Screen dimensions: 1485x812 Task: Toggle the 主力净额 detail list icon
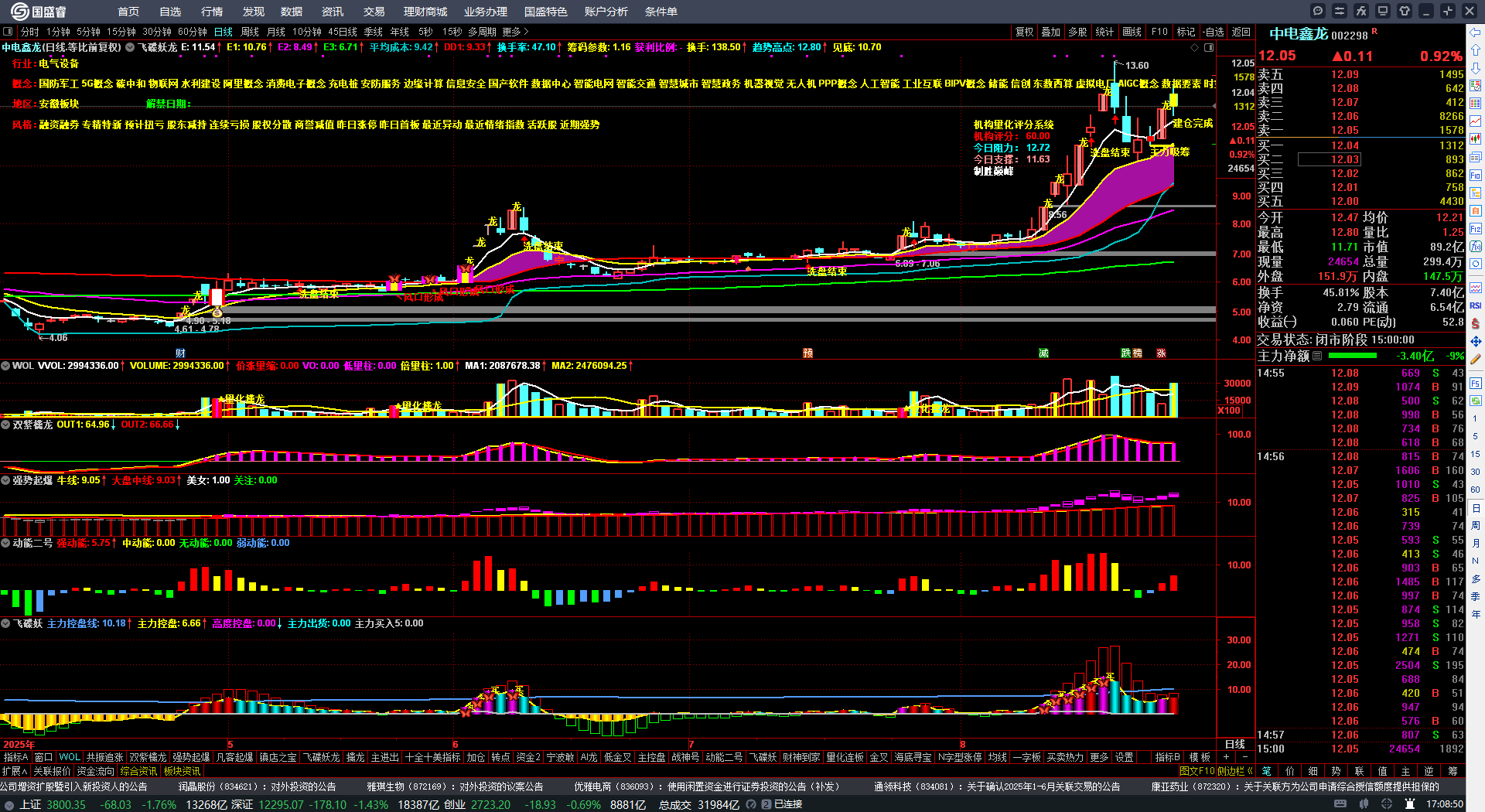tap(1317, 356)
